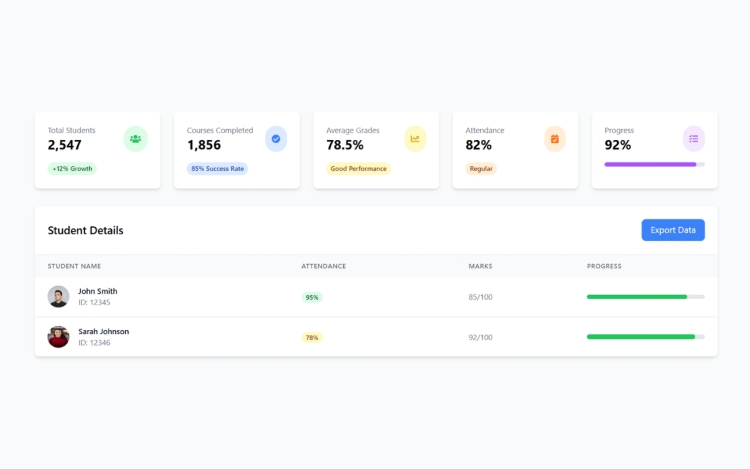Screen dimensions: 750x469
Task: Select the name Sarah Johnson
Action: pos(103,331)
